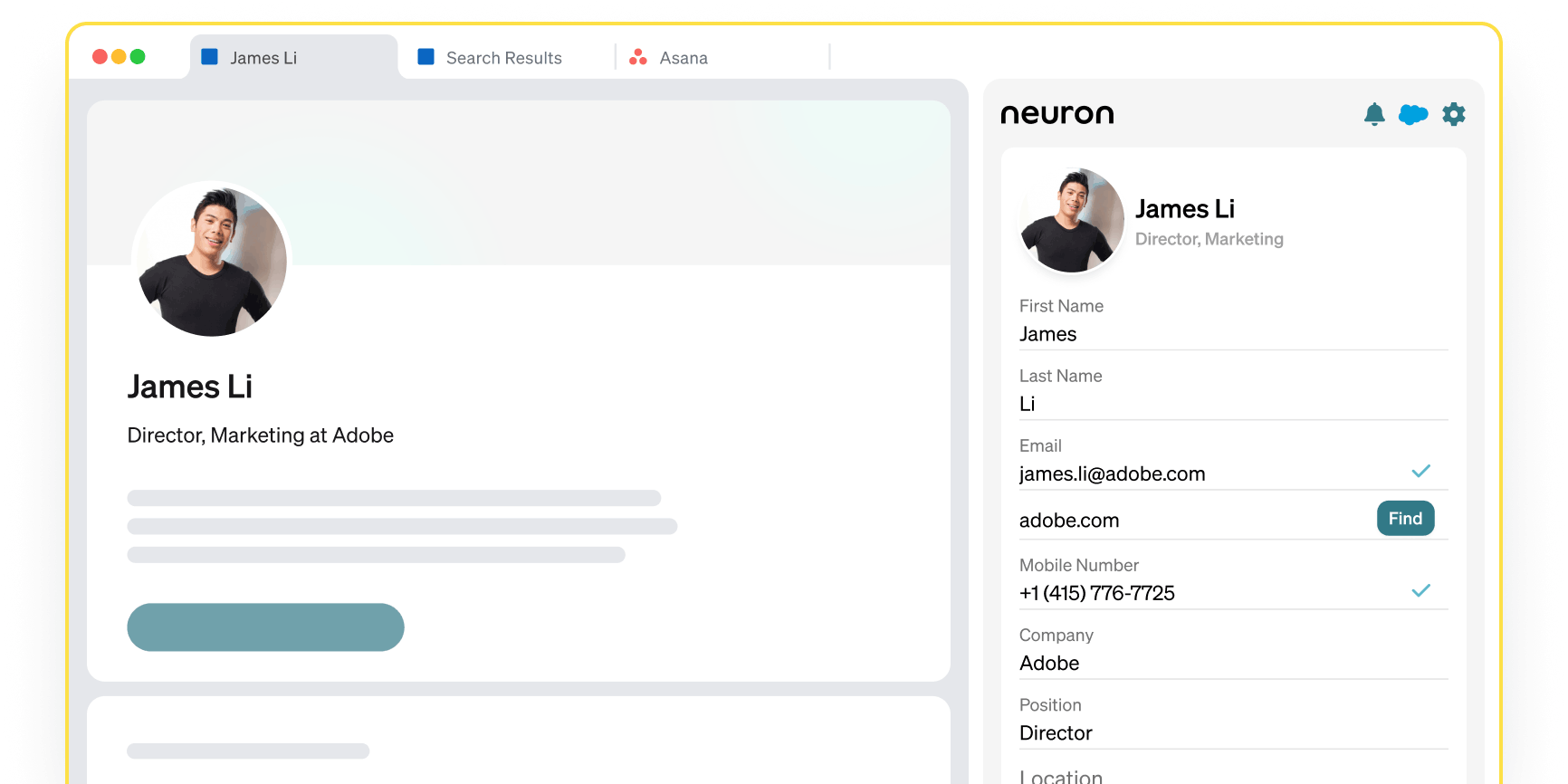Image resolution: width=1568 pixels, height=784 pixels.
Task: Click the large profile photo of James Li
Action: click(212, 261)
